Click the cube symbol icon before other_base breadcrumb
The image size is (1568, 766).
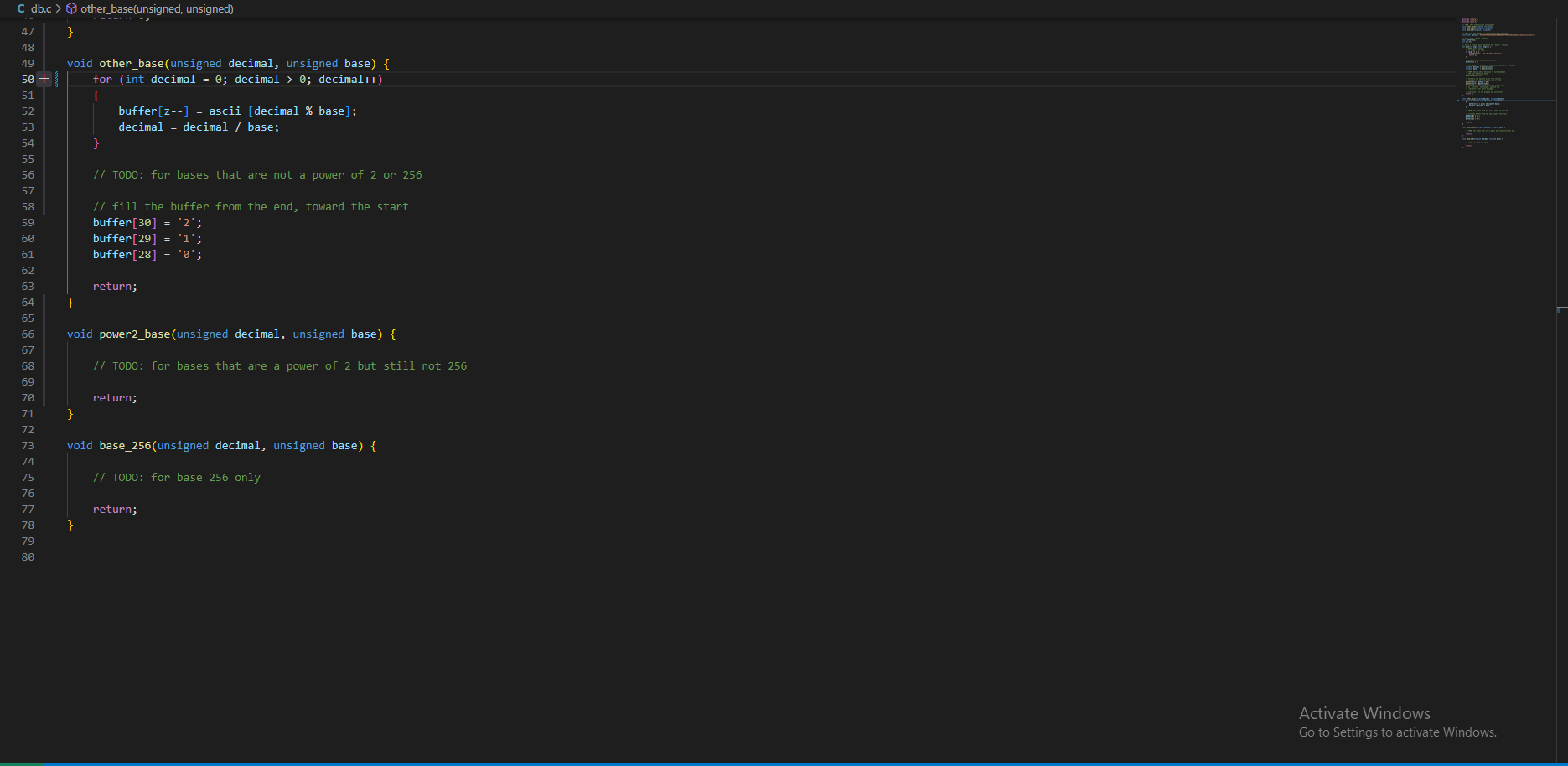tap(71, 8)
